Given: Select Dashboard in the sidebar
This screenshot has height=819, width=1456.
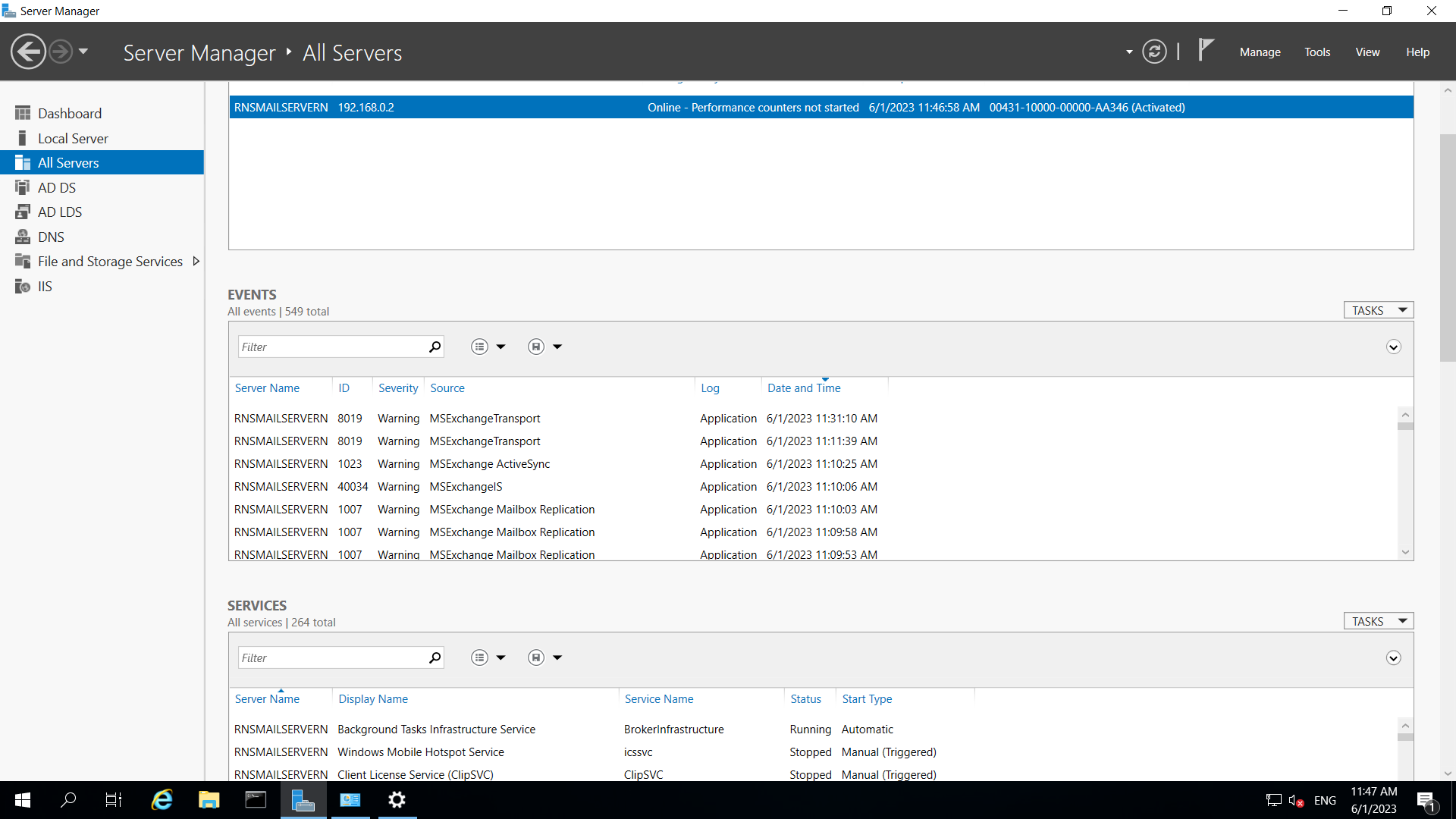Looking at the screenshot, I should [x=102, y=113].
